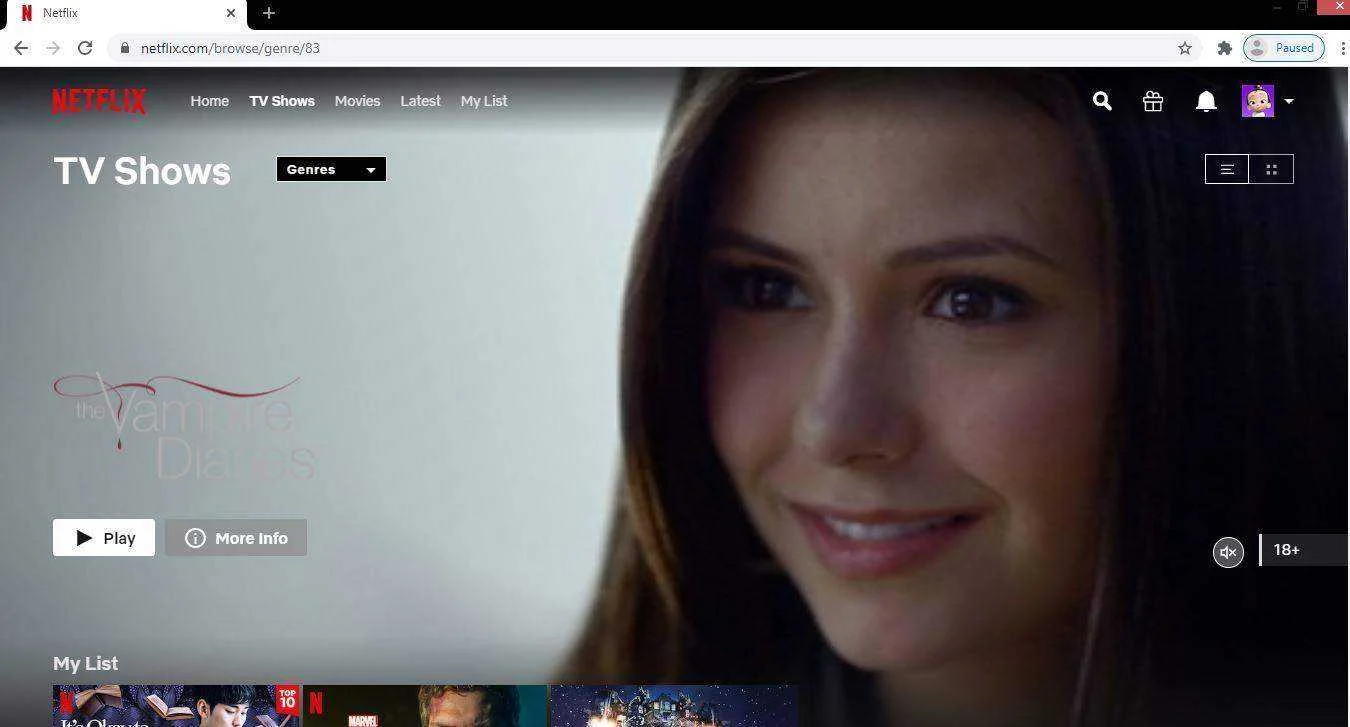This screenshot has height=727, width=1350.
Task: Go to Home in Netflix nav
Action: [x=209, y=101]
